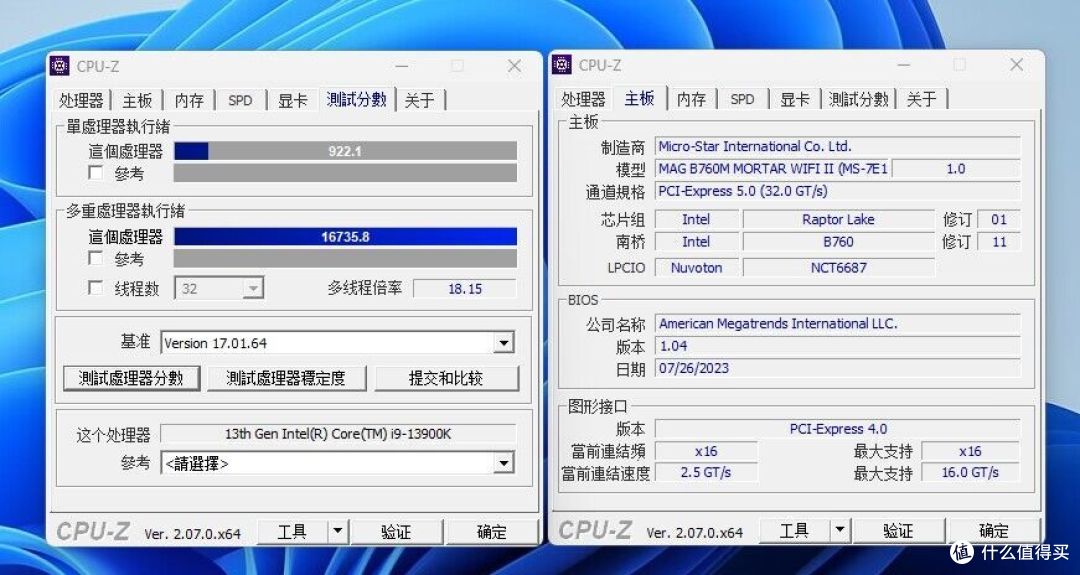
Task: Minimize the right CPU-Z window
Action: click(903, 65)
